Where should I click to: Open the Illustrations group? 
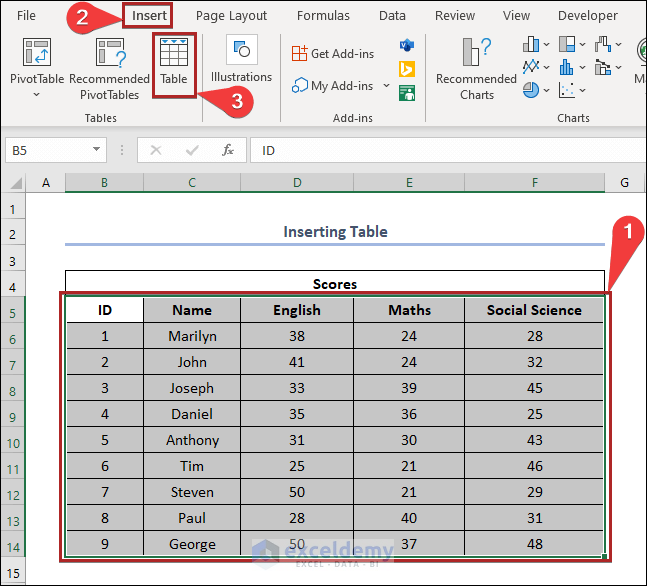click(241, 60)
